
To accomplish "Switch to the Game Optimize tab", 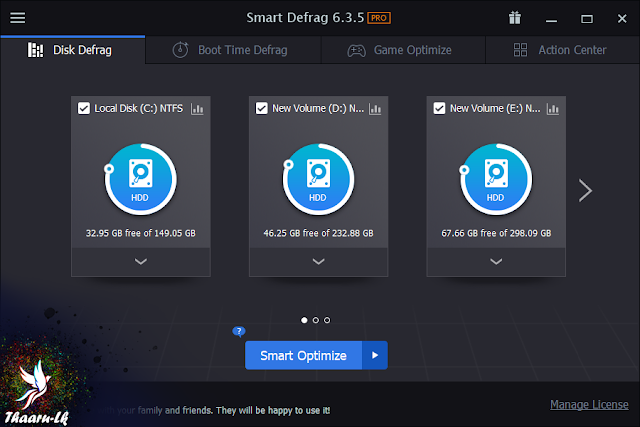I will tap(403, 50).
